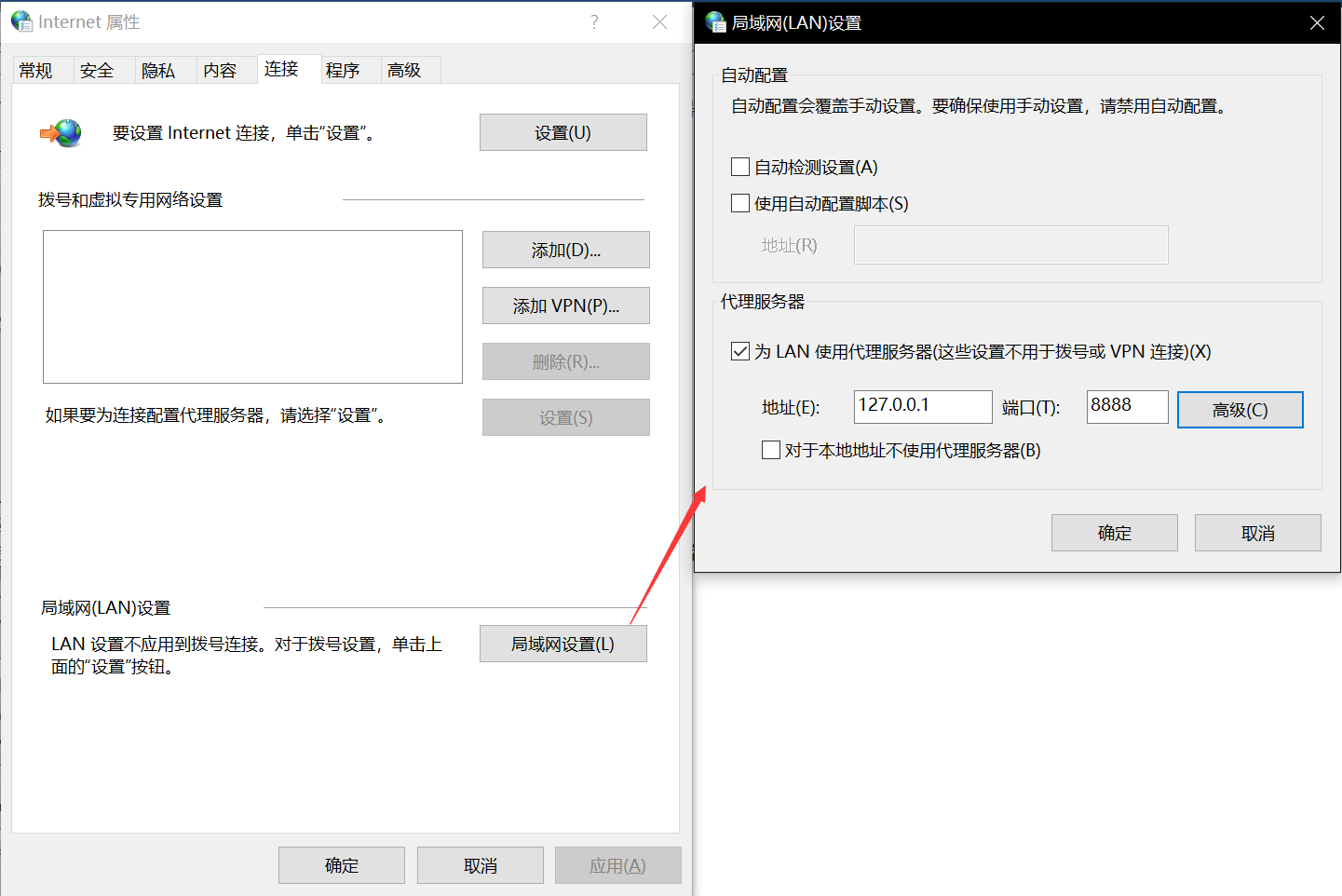Click the 高级(C) proxy button
The width and height of the screenshot is (1342, 896).
1240,410
